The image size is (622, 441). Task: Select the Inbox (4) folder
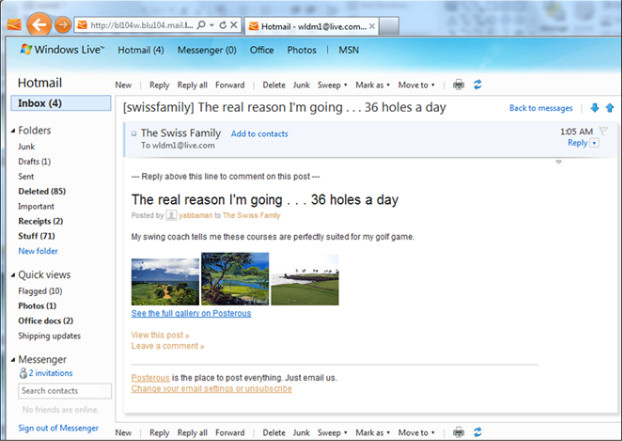[61, 103]
